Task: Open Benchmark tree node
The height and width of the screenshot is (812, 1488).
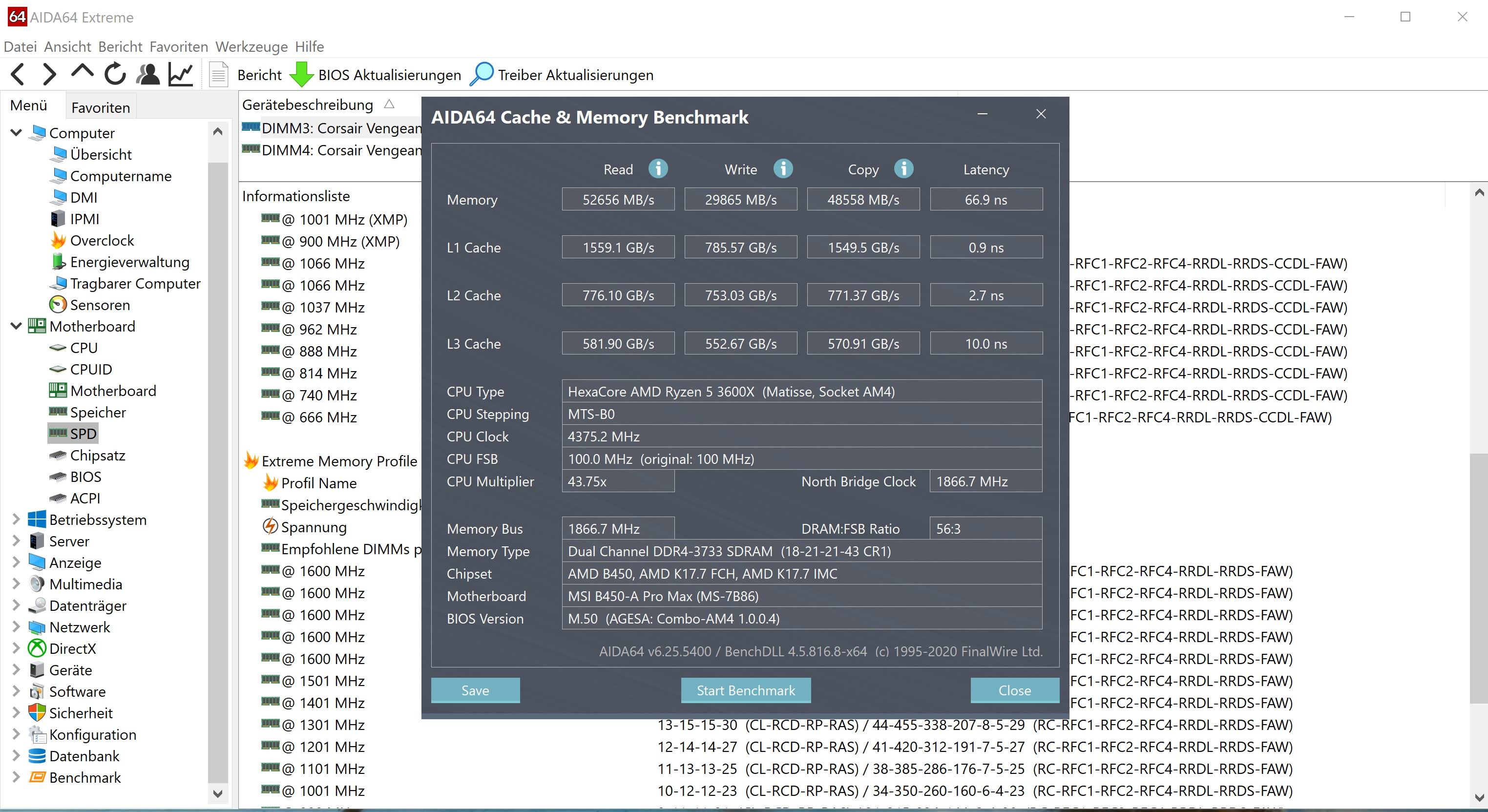Action: [x=75, y=777]
